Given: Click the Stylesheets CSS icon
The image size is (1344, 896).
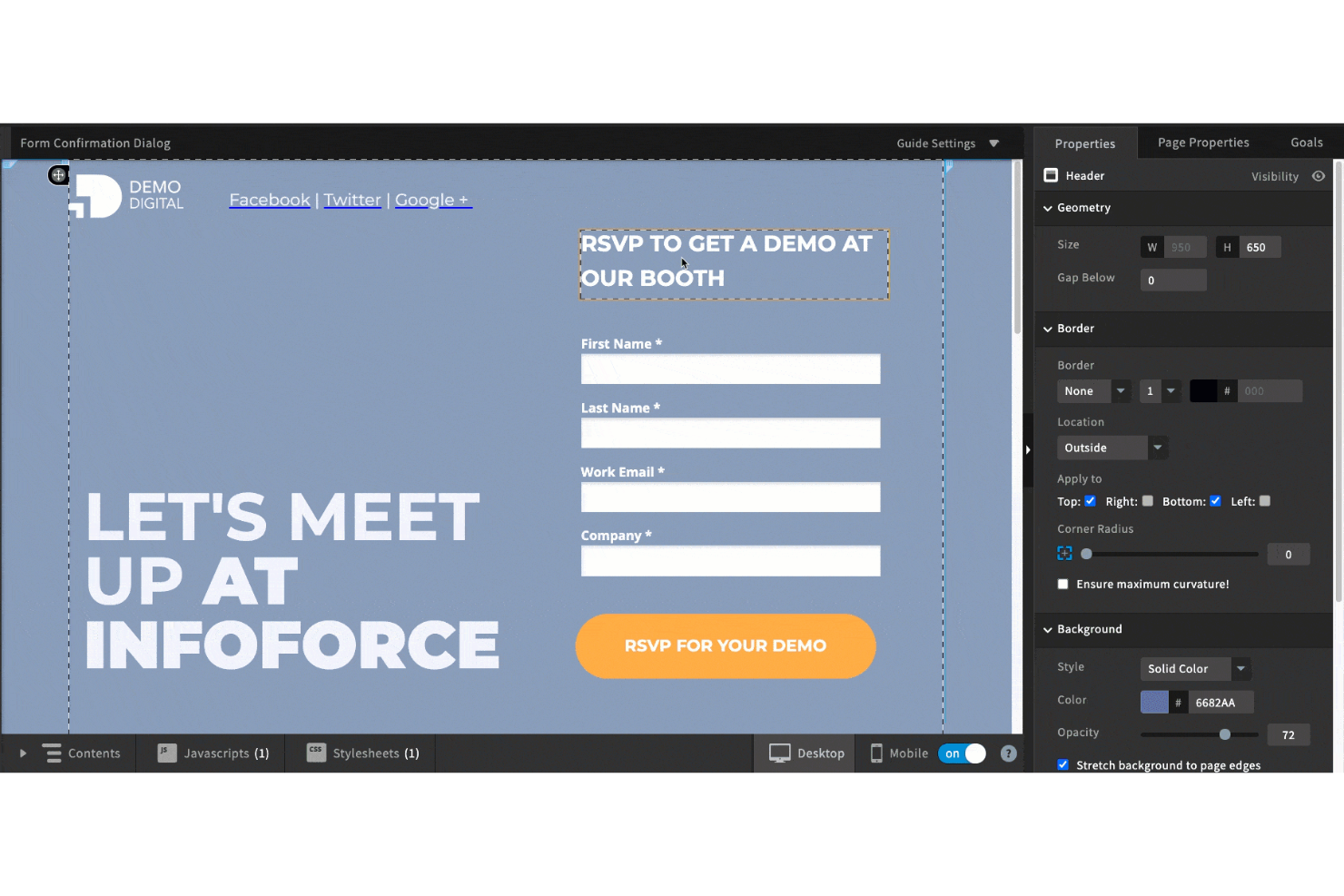Looking at the screenshot, I should [315, 752].
